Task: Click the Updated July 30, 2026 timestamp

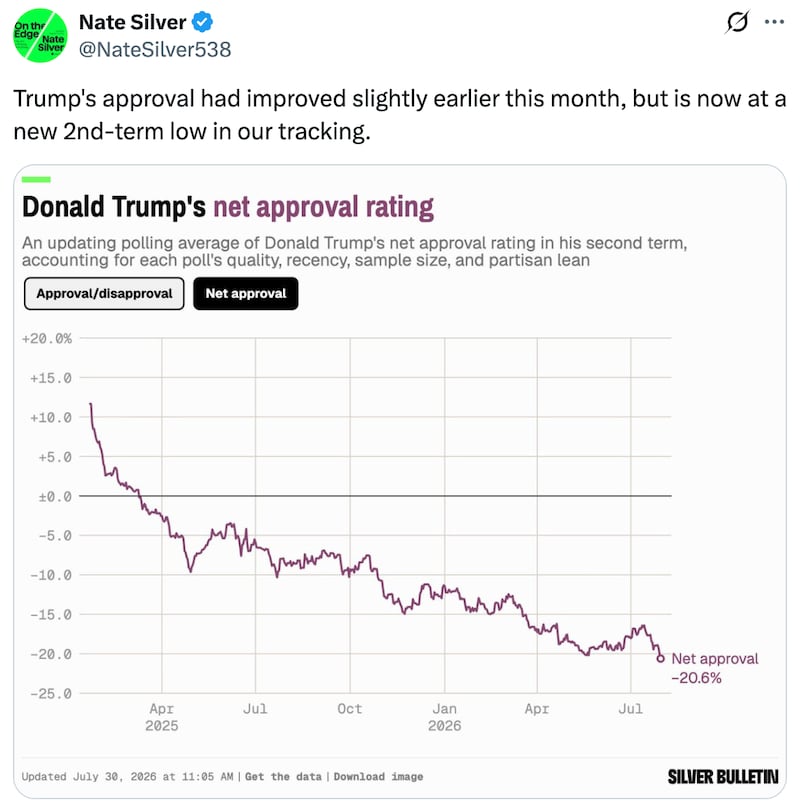Action: [x=127, y=776]
